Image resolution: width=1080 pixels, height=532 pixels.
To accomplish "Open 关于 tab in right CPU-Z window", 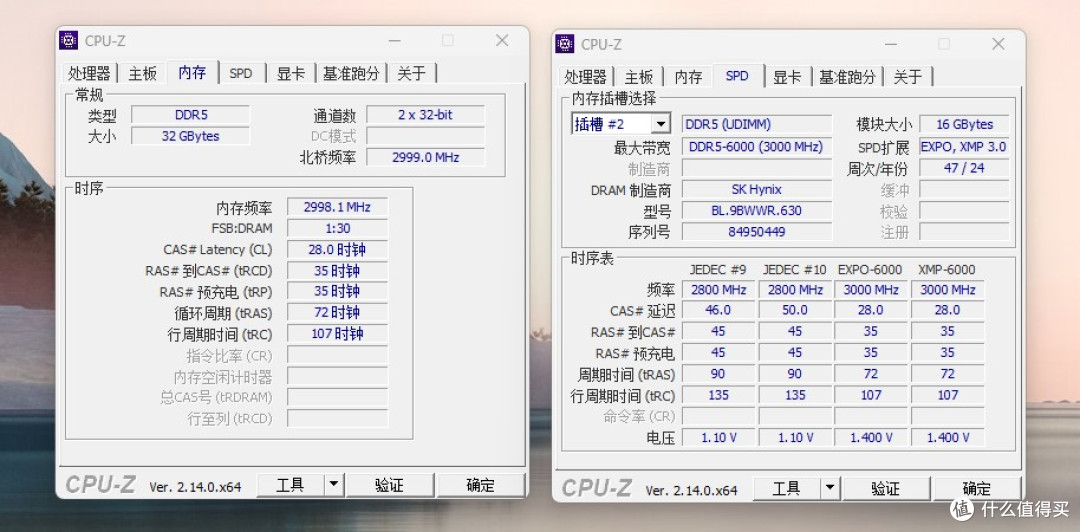I will (908, 76).
